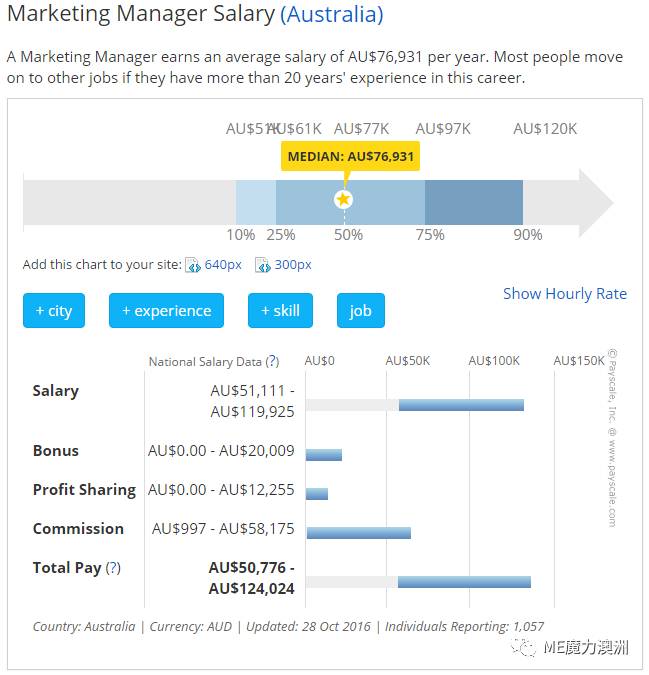Screen dimensions: 649x675
Task: Click the Bonus range bar
Action: [324, 455]
